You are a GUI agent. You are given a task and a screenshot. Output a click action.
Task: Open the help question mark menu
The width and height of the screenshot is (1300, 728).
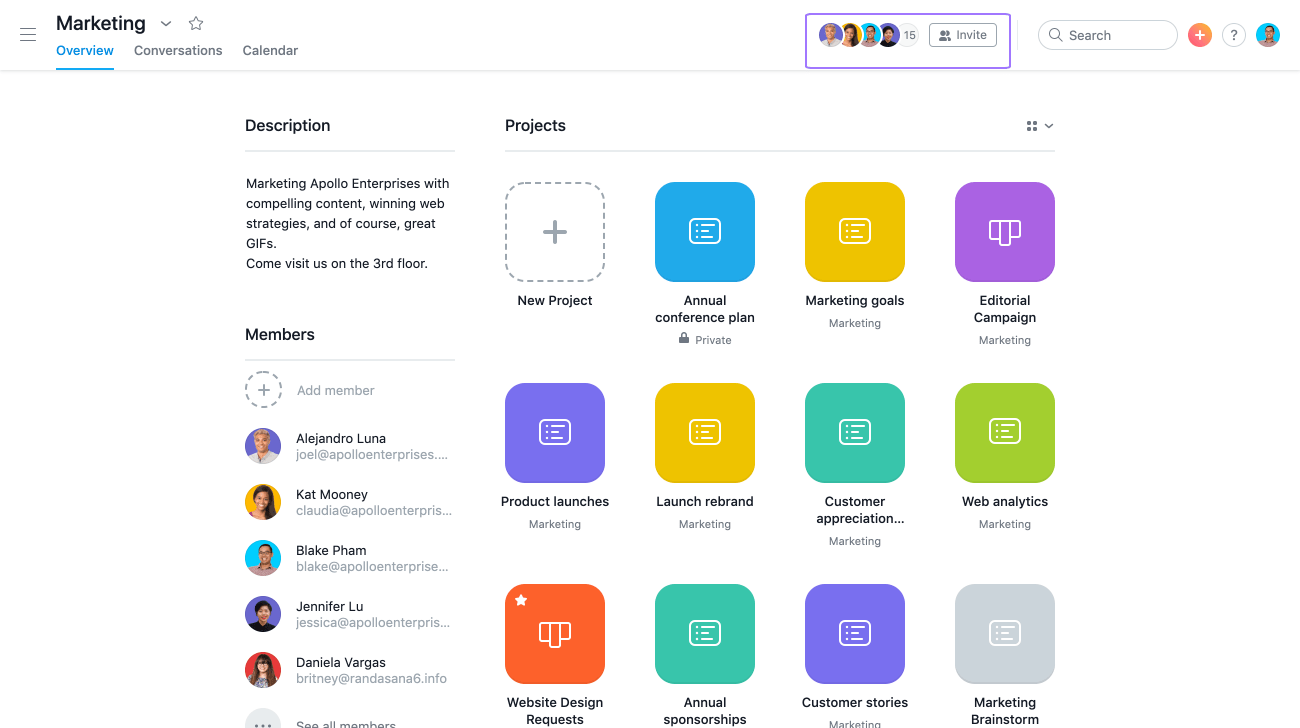pos(1233,34)
